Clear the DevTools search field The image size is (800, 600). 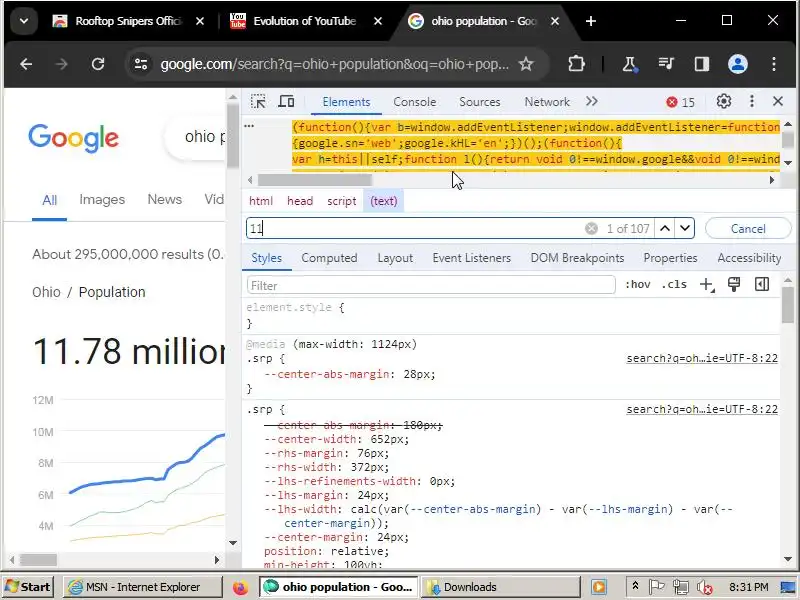pos(591,229)
